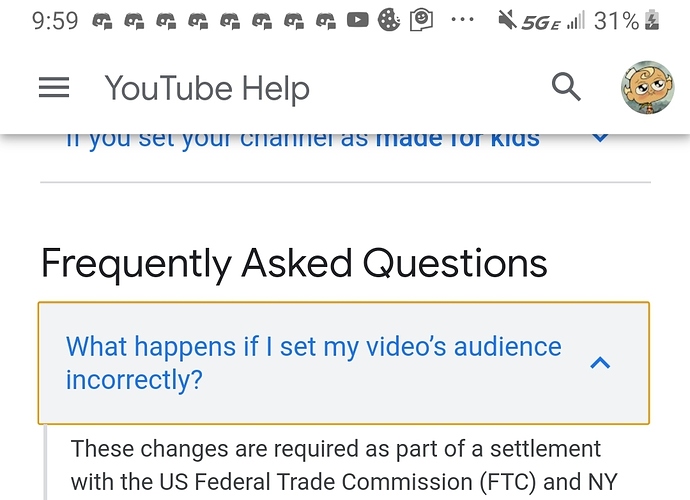The height and width of the screenshot is (500, 690).
Task: Click the Frequently Asked Questions heading
Action: [294, 263]
